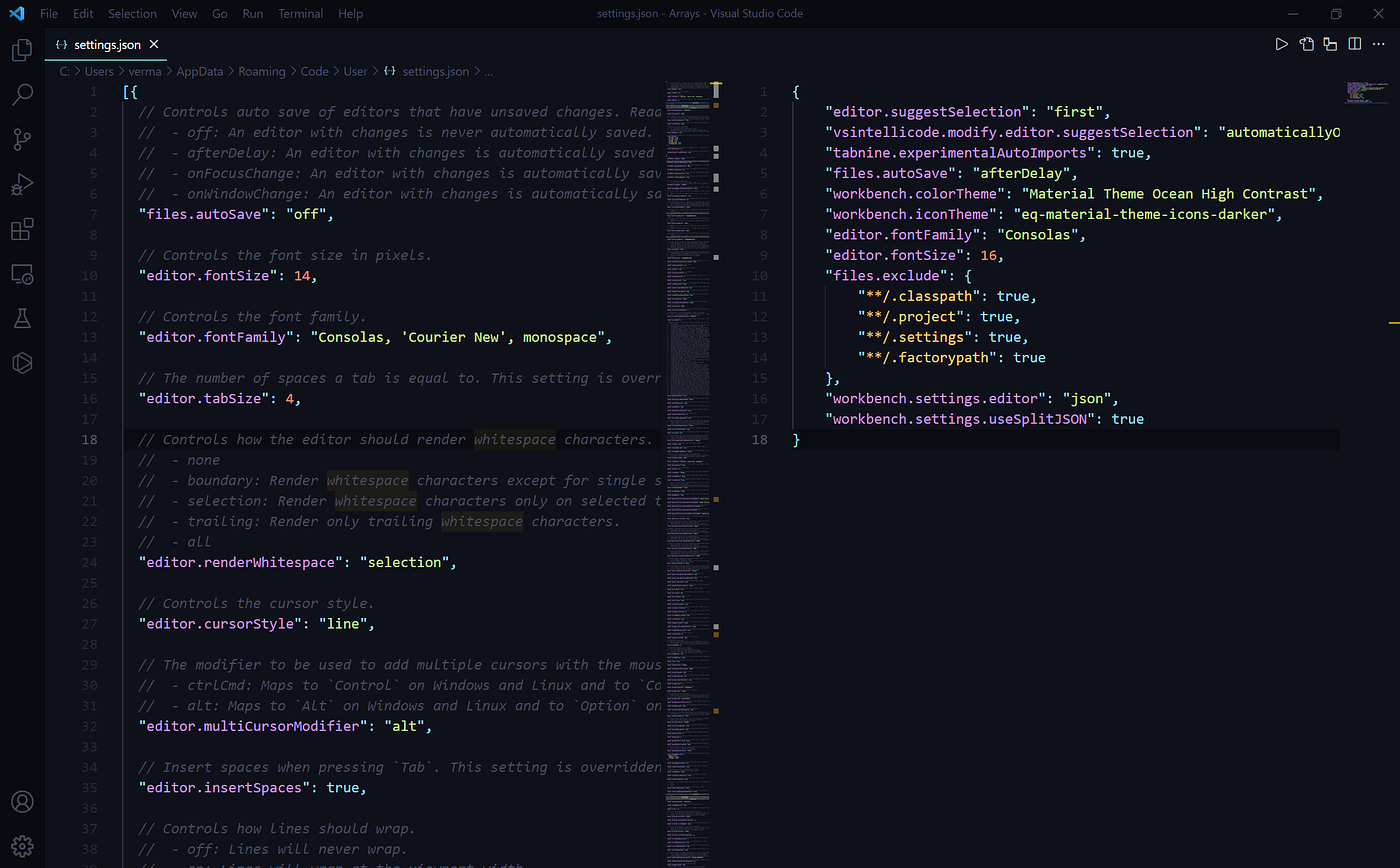The width and height of the screenshot is (1400, 868).
Task: Click the user settings minimap thumbnail
Action: (1367, 92)
